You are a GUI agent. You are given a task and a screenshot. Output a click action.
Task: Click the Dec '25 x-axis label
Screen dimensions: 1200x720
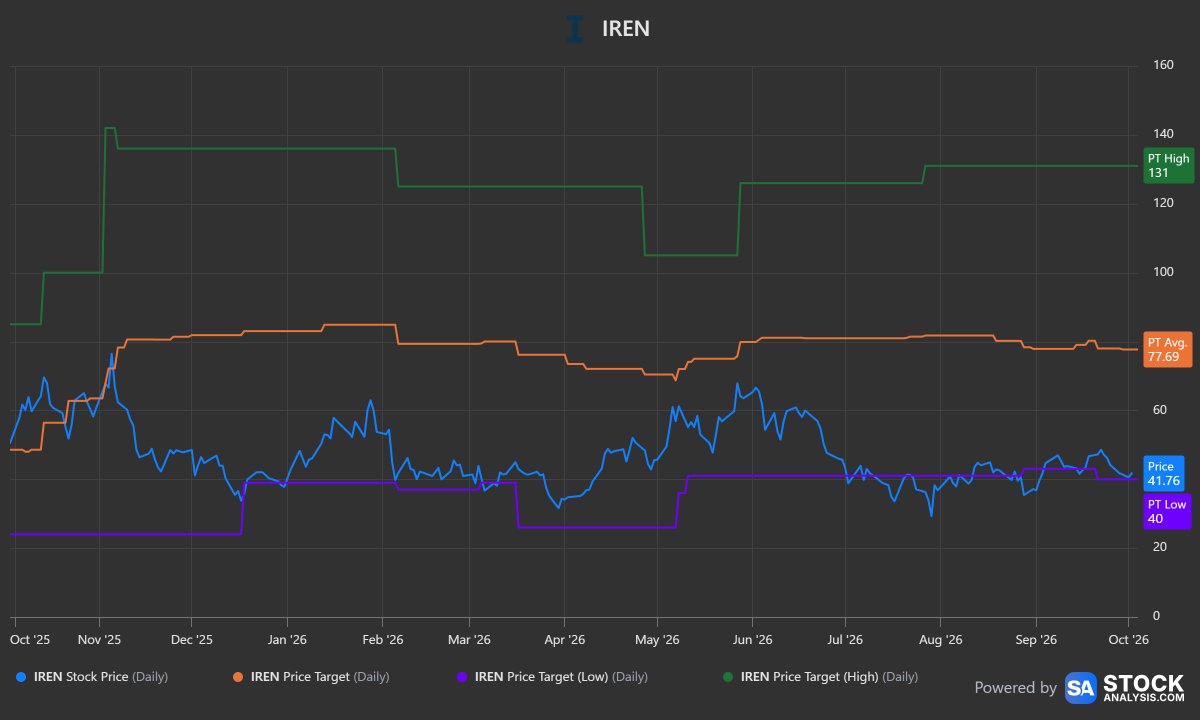(x=192, y=639)
